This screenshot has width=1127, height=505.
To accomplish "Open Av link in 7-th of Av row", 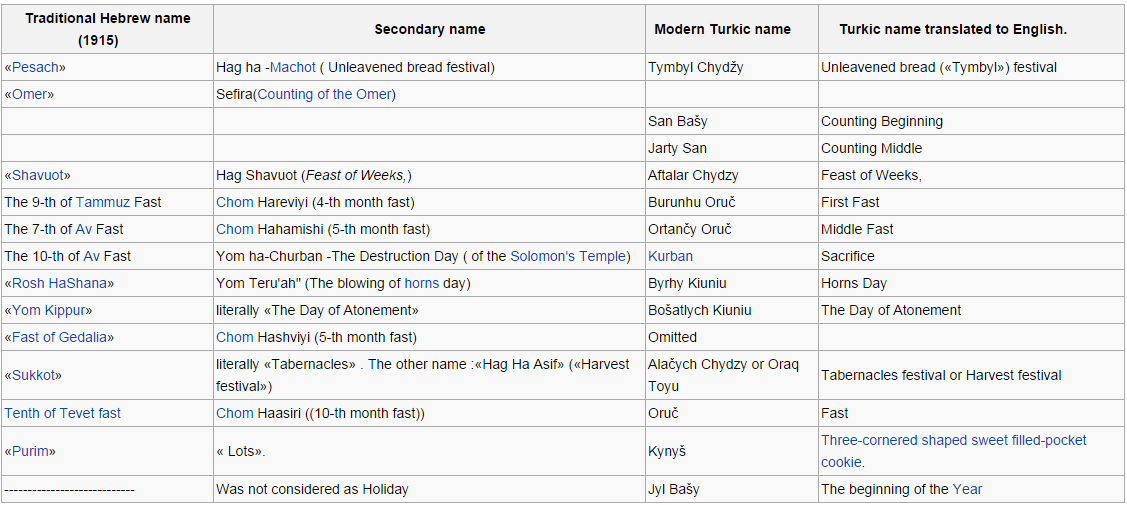I will [x=84, y=229].
